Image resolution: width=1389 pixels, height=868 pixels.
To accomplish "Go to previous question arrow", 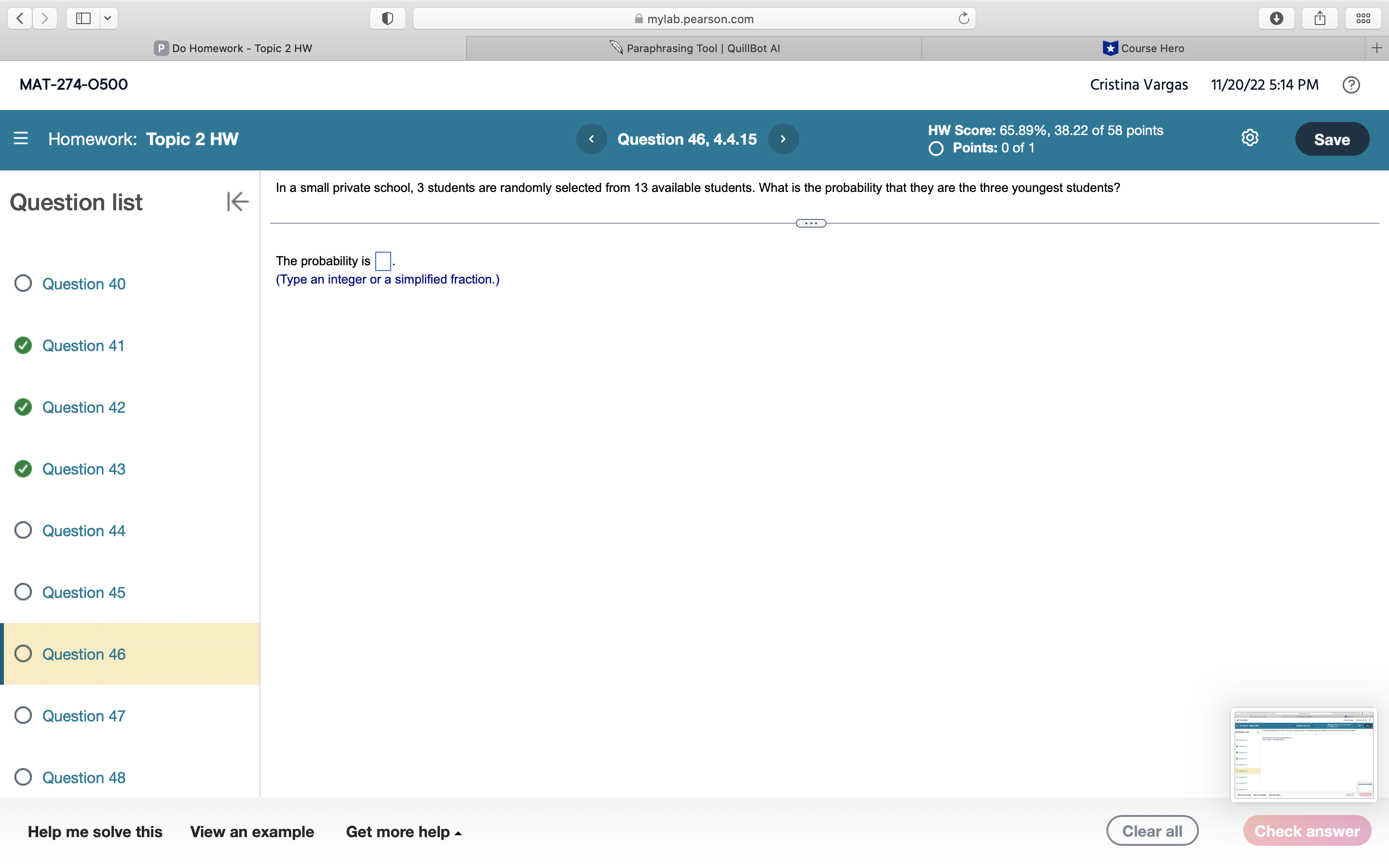I will click(591, 139).
